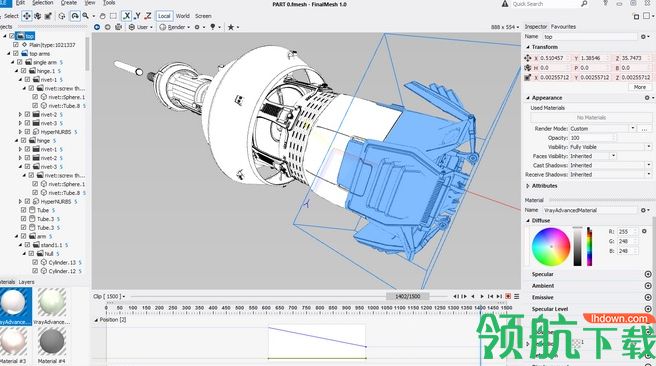656x366 pixels.
Task: Open the star favourites dropdown
Action: pyautogui.click(x=233, y=27)
